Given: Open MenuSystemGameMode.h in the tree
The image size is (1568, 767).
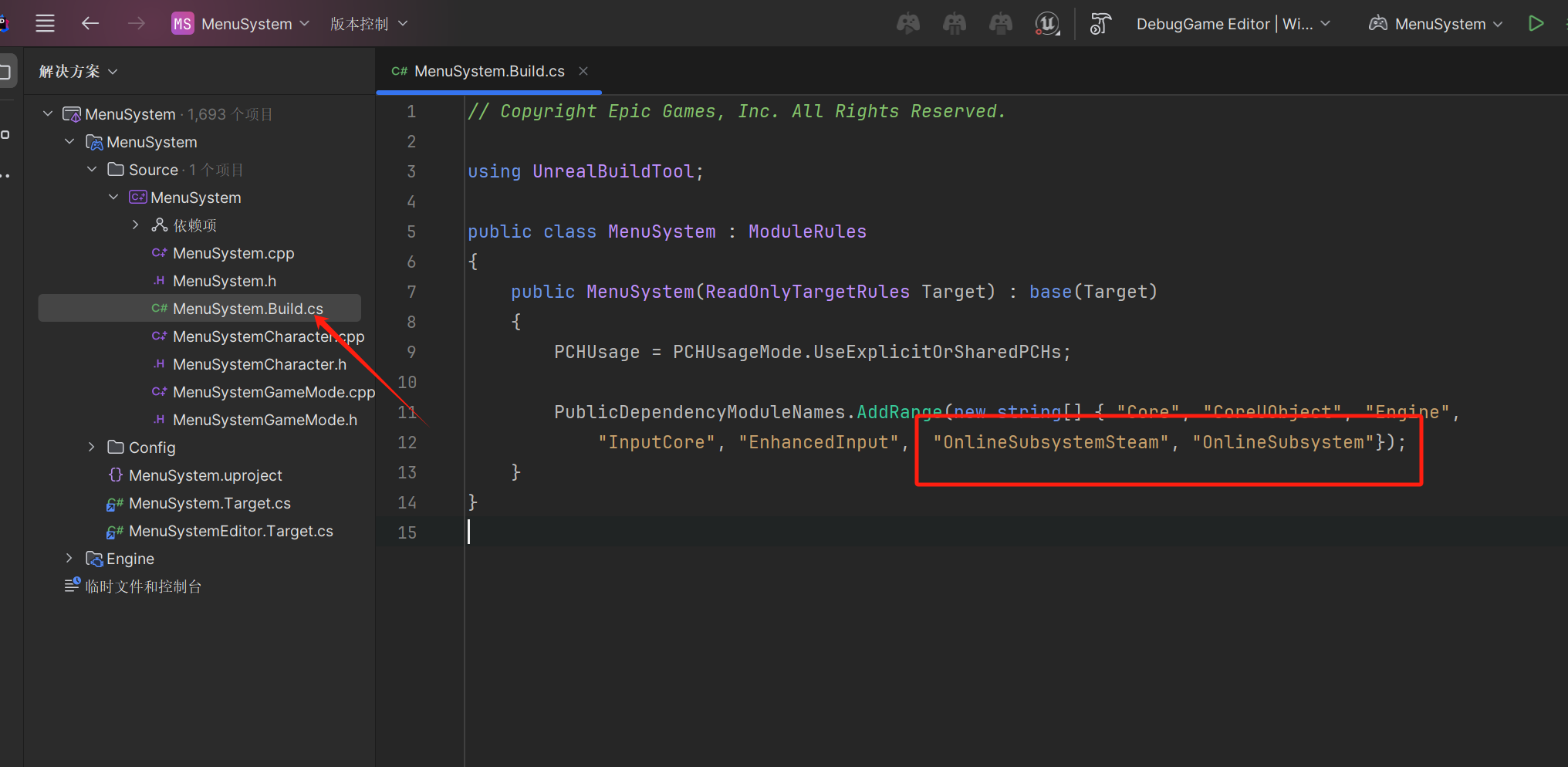Looking at the screenshot, I should click(265, 420).
